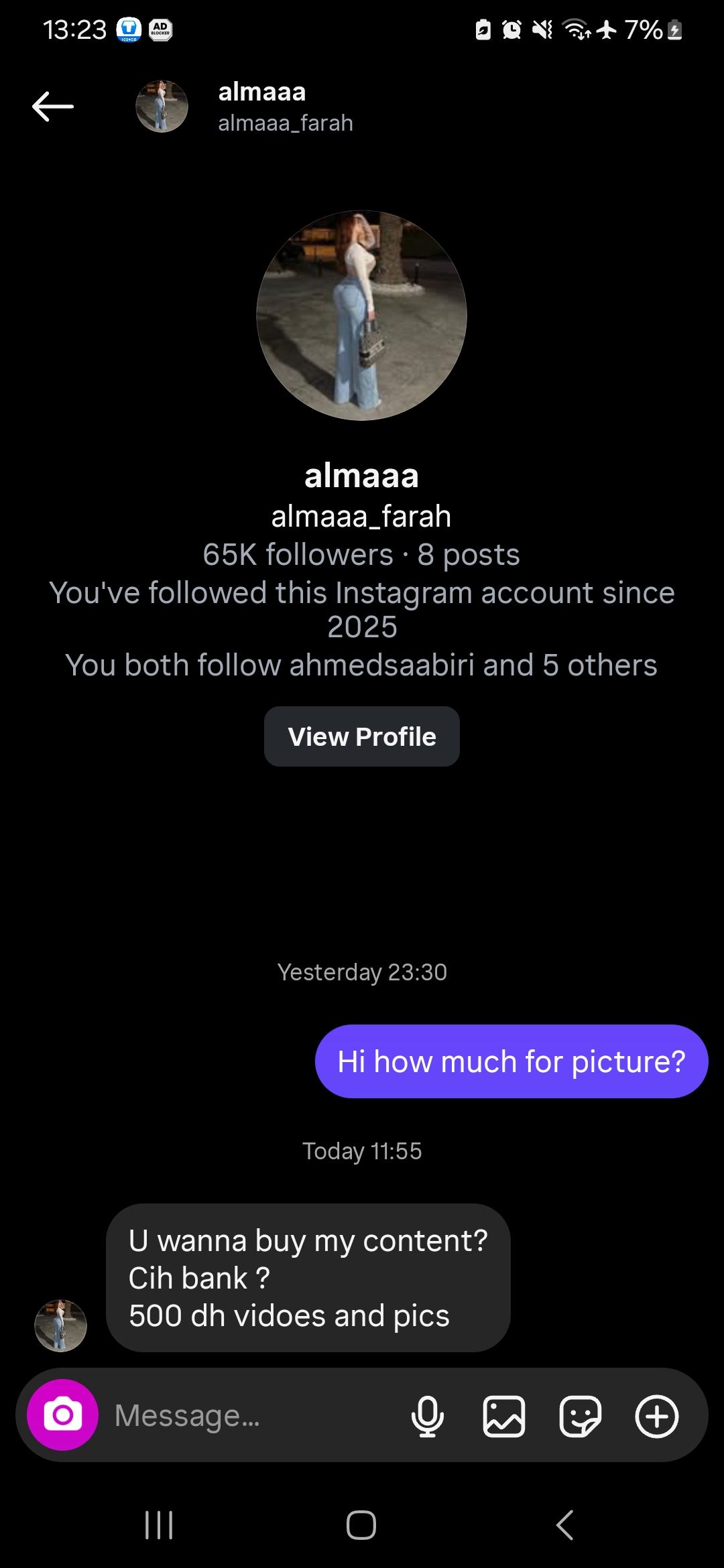Tap the large center profile picture
Screen dimensions: 724x1568
[x=361, y=316]
